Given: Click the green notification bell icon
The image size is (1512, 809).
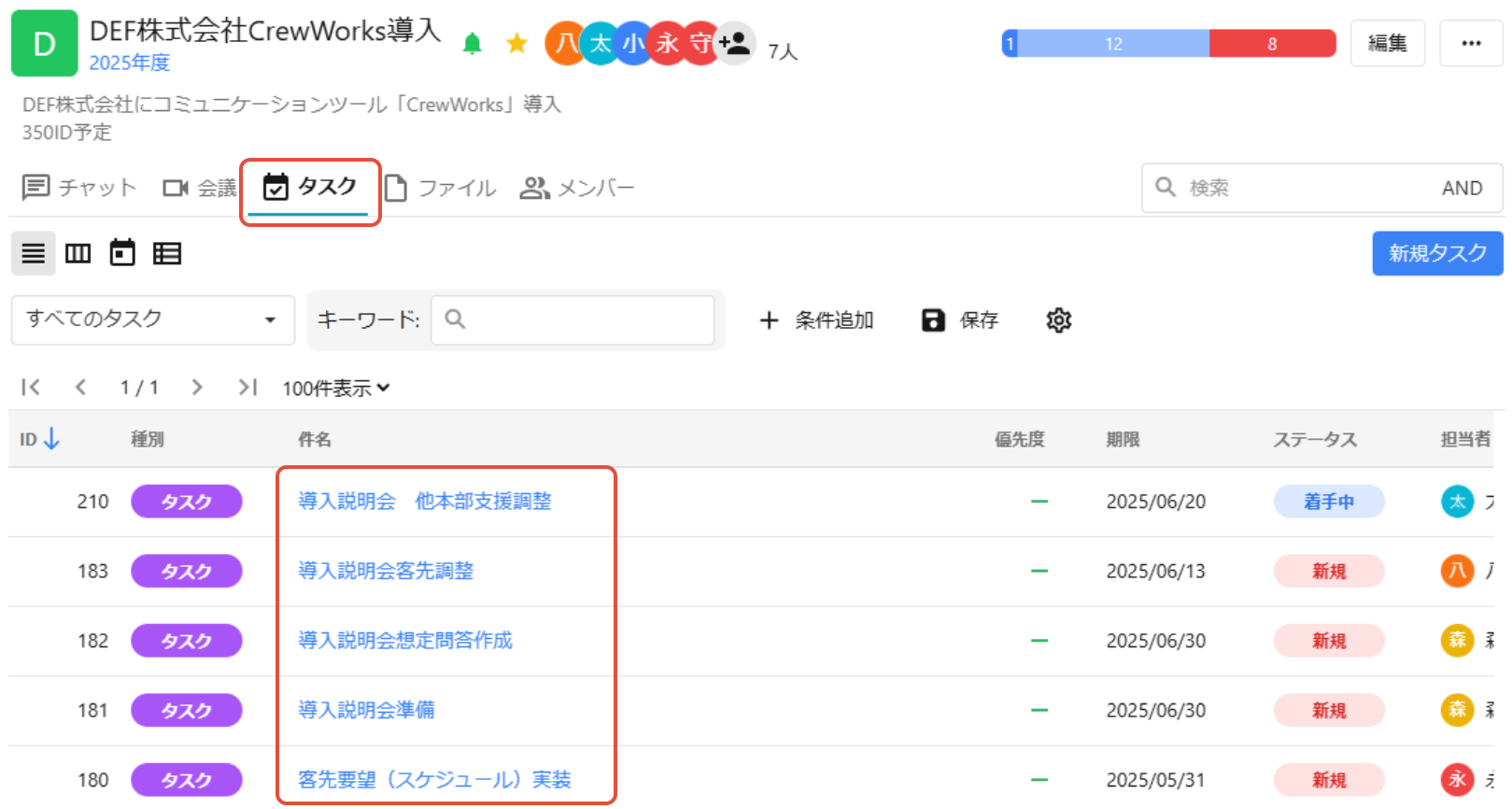Looking at the screenshot, I should point(473,43).
